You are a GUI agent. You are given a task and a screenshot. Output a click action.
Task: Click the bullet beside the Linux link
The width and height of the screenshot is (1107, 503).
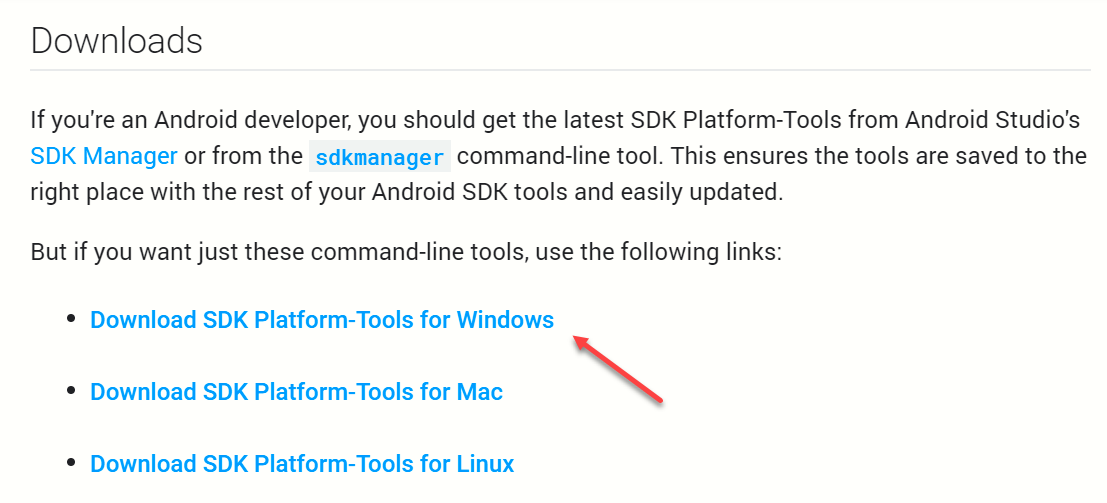coord(71,462)
